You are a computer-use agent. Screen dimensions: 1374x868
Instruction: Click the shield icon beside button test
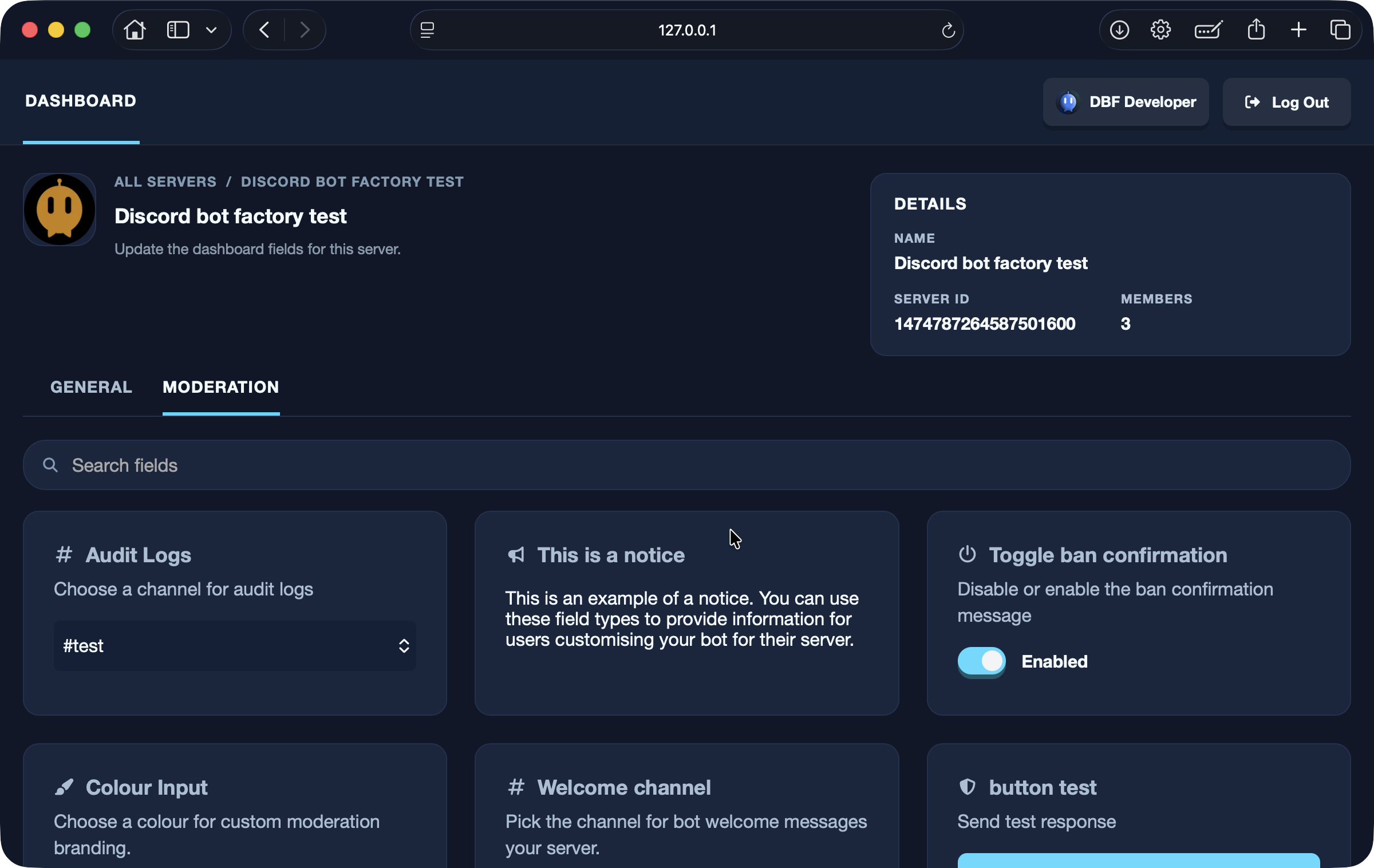click(968, 787)
